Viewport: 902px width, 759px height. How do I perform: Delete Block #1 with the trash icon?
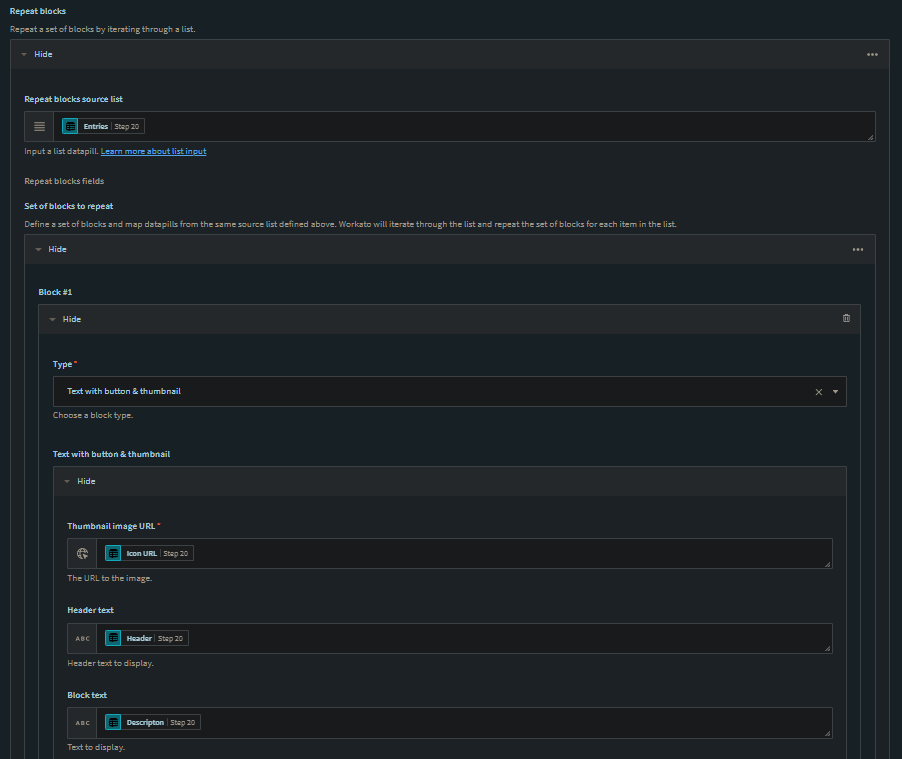[x=846, y=319]
